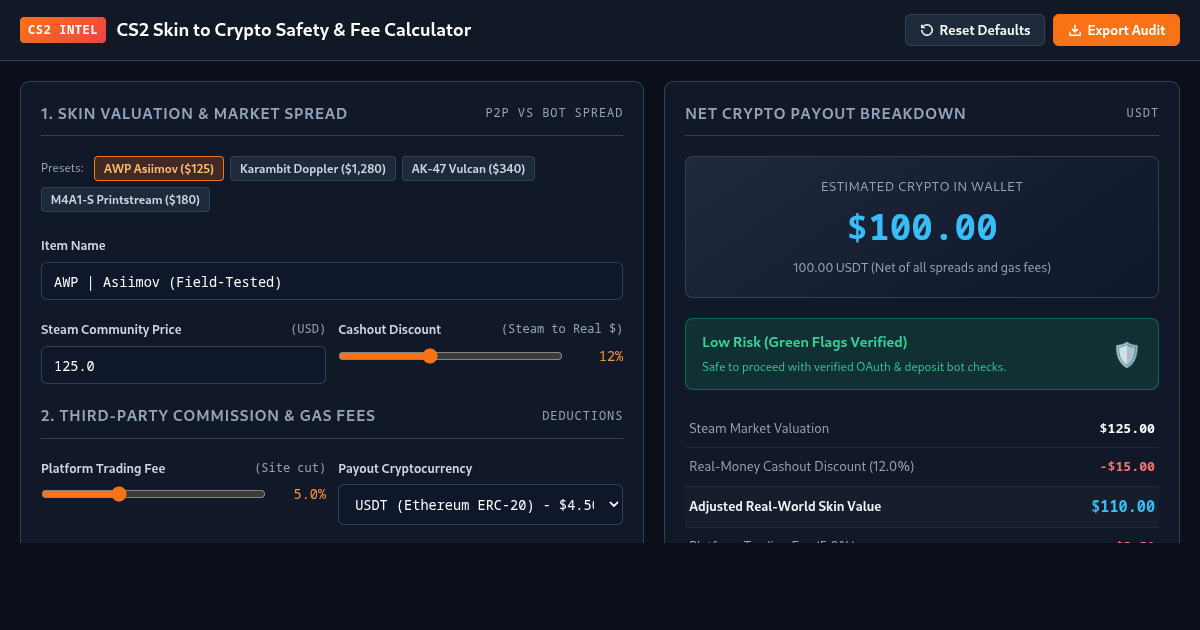Screen dimensions: 1200x630
Task: Click the $100.00 estimated crypto value
Action: coord(922,227)
